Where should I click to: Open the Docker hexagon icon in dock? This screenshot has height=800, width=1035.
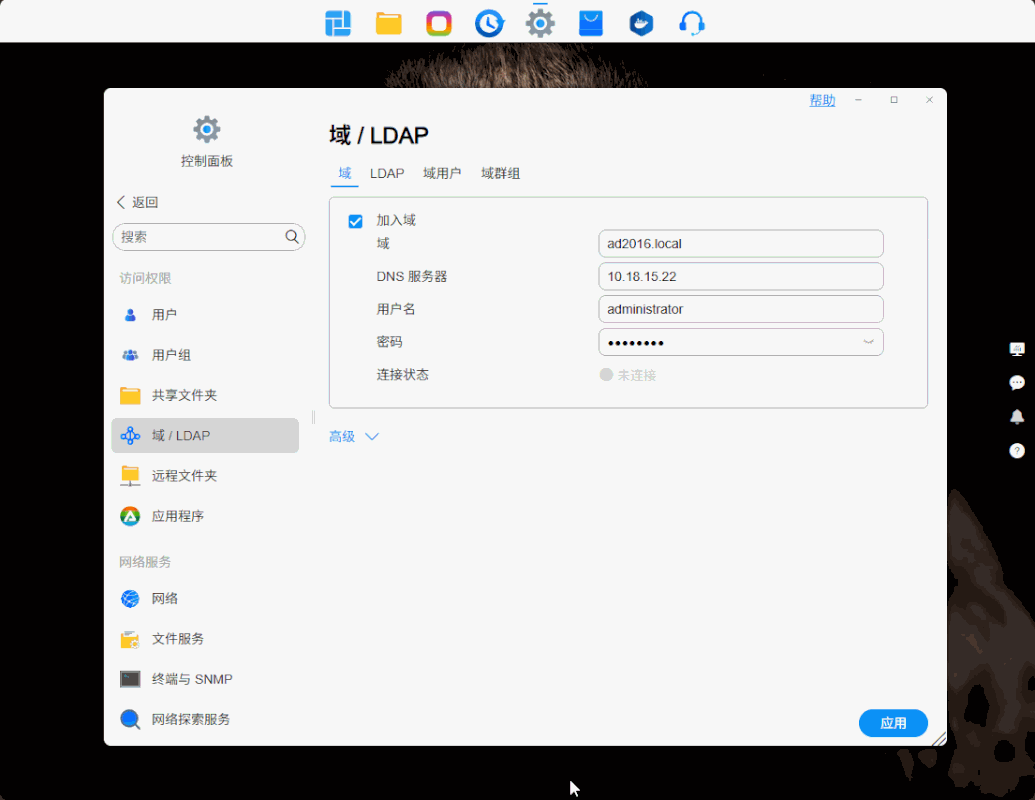point(641,24)
